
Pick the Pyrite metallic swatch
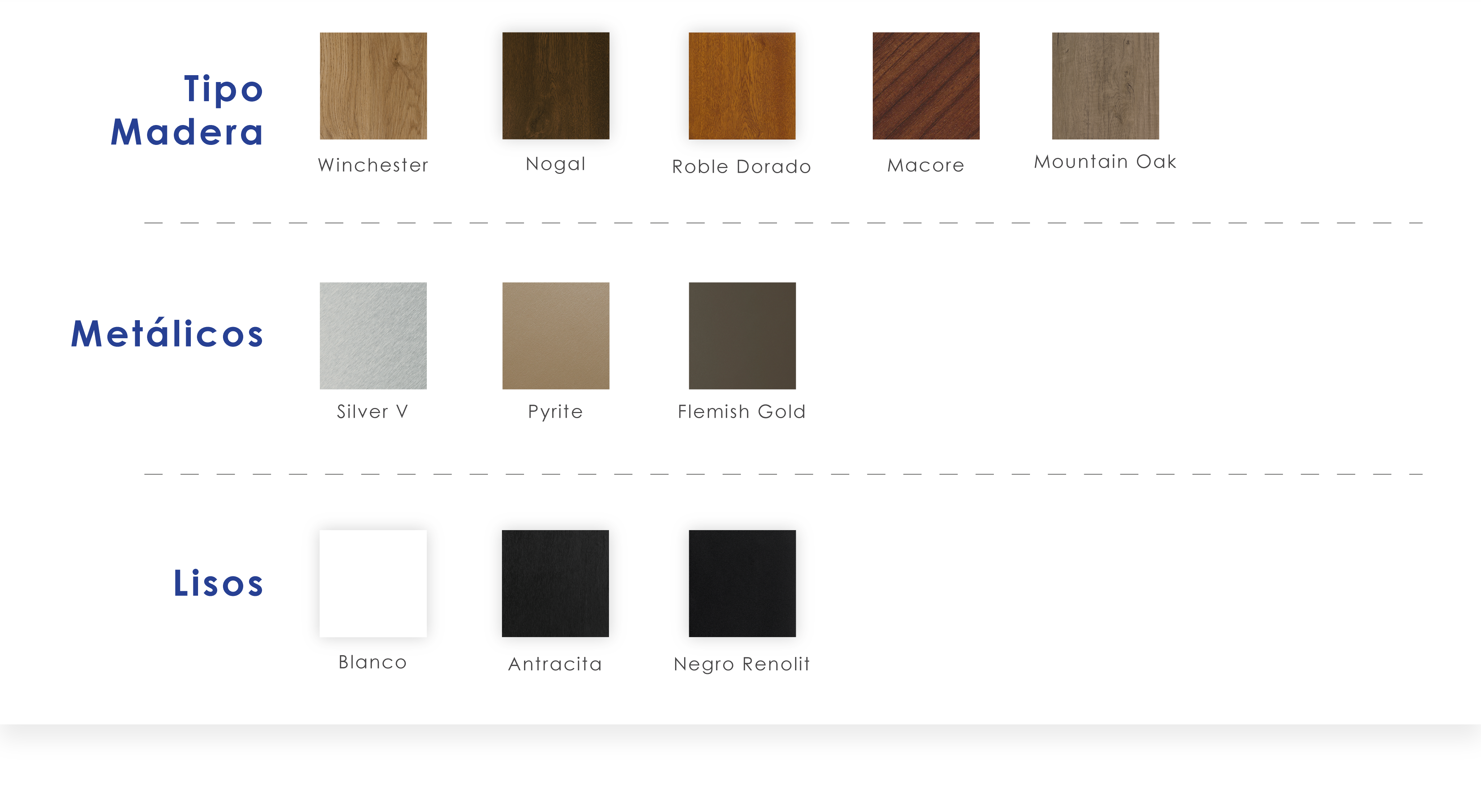(555, 335)
